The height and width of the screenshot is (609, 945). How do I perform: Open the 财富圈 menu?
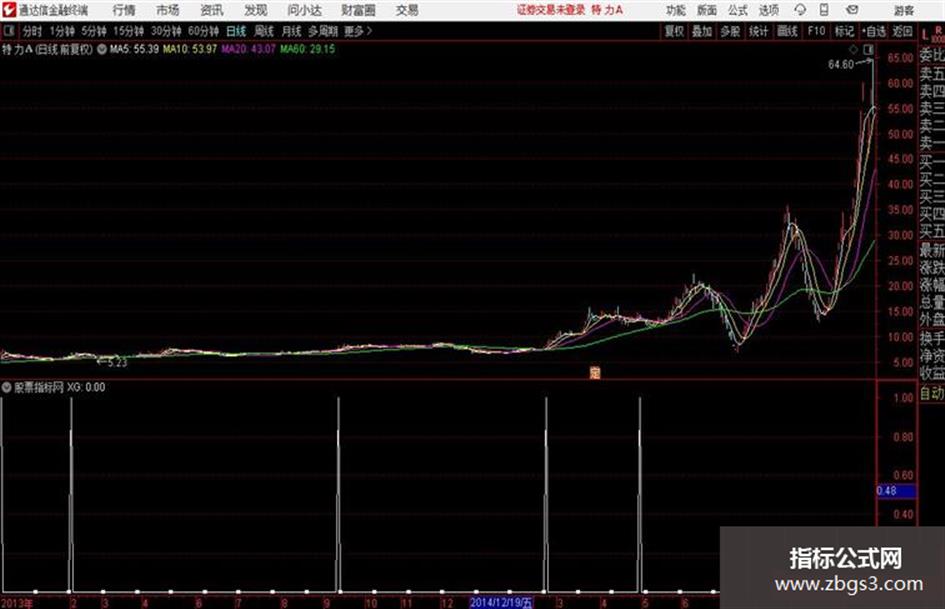[358, 10]
